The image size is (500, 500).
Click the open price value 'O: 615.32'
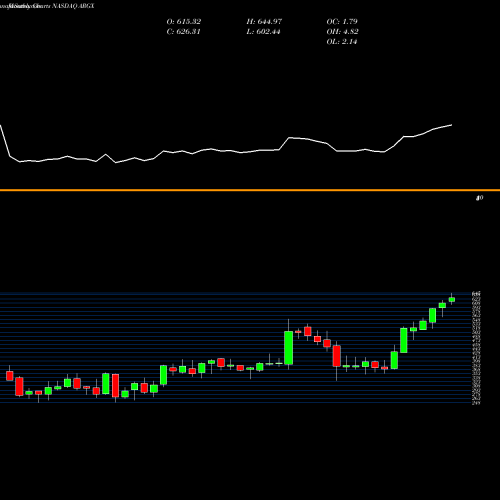coord(184,22)
